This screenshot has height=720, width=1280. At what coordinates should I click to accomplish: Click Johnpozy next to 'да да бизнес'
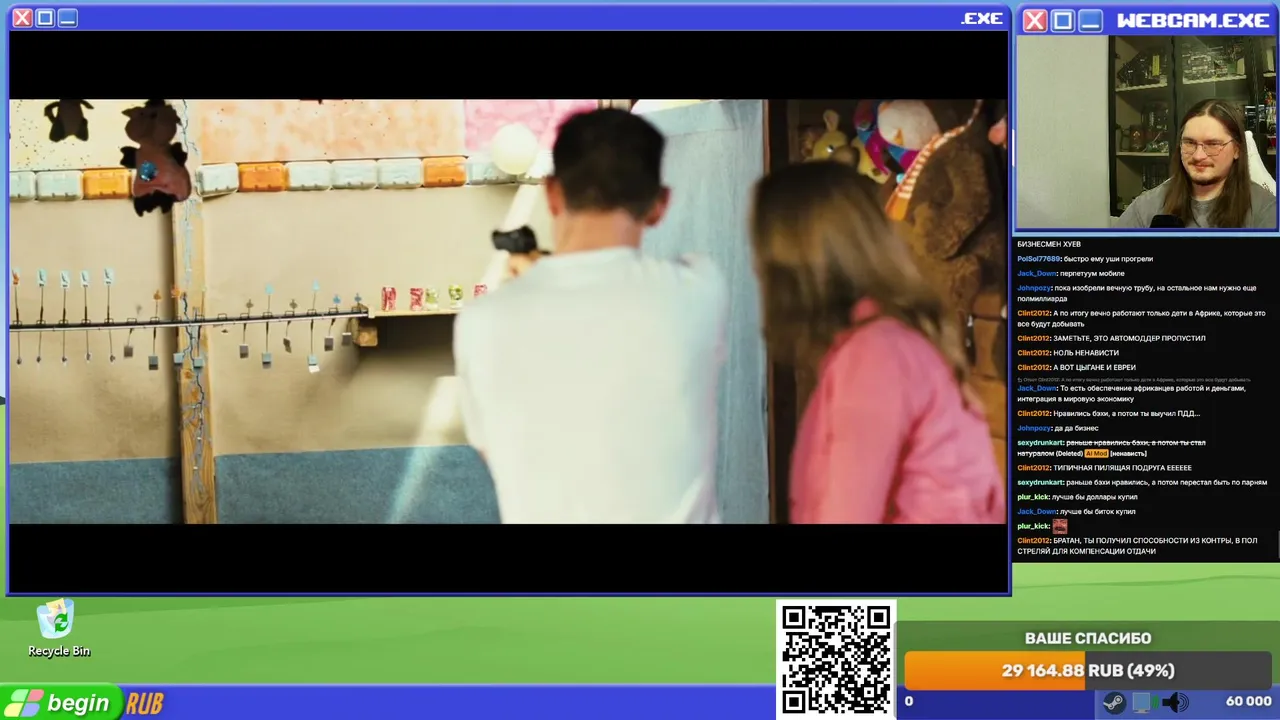[1034, 428]
